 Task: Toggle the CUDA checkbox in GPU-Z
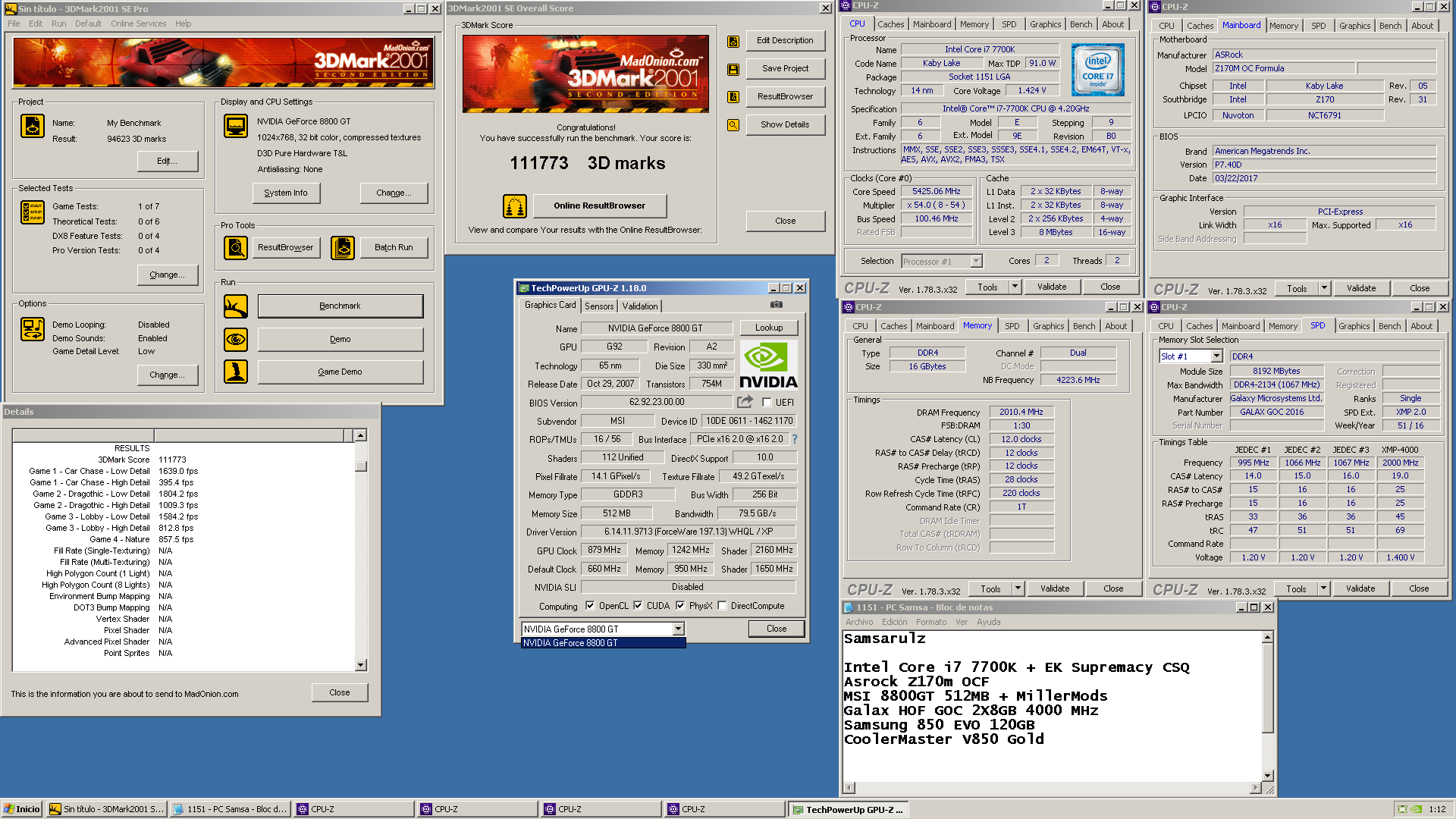click(638, 606)
